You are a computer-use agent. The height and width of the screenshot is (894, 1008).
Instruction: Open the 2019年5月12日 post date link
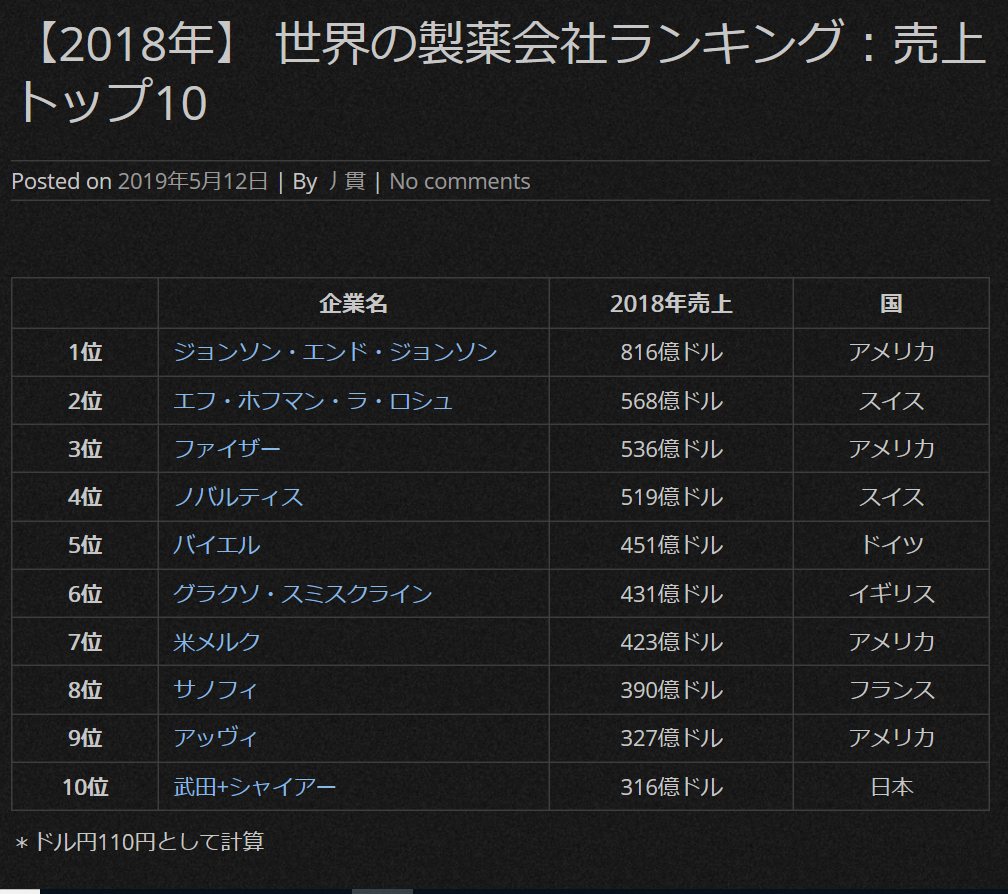click(193, 182)
